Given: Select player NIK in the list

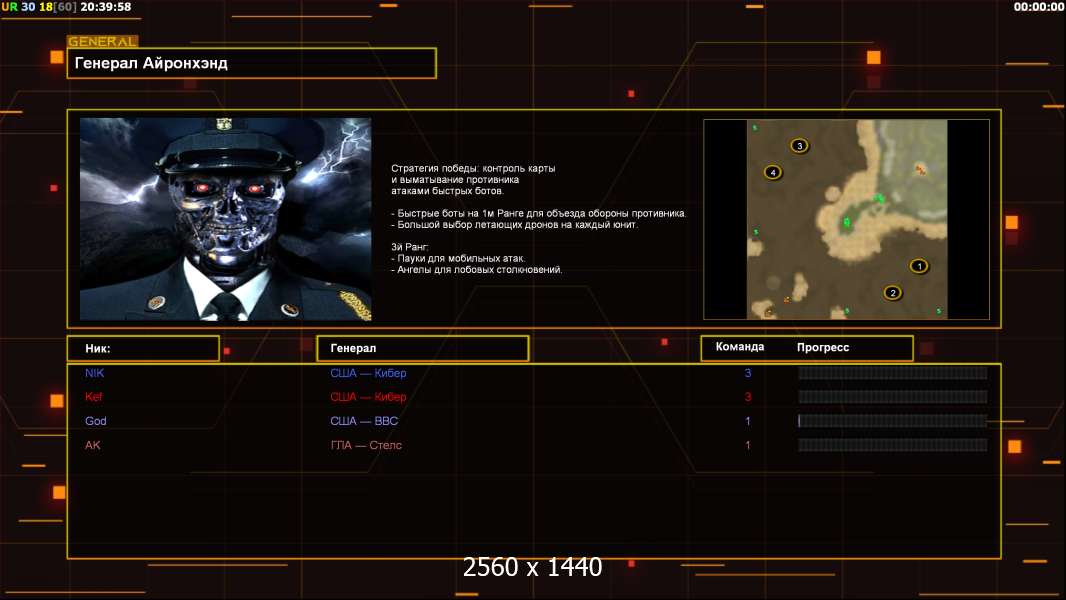Looking at the screenshot, I should point(94,372).
